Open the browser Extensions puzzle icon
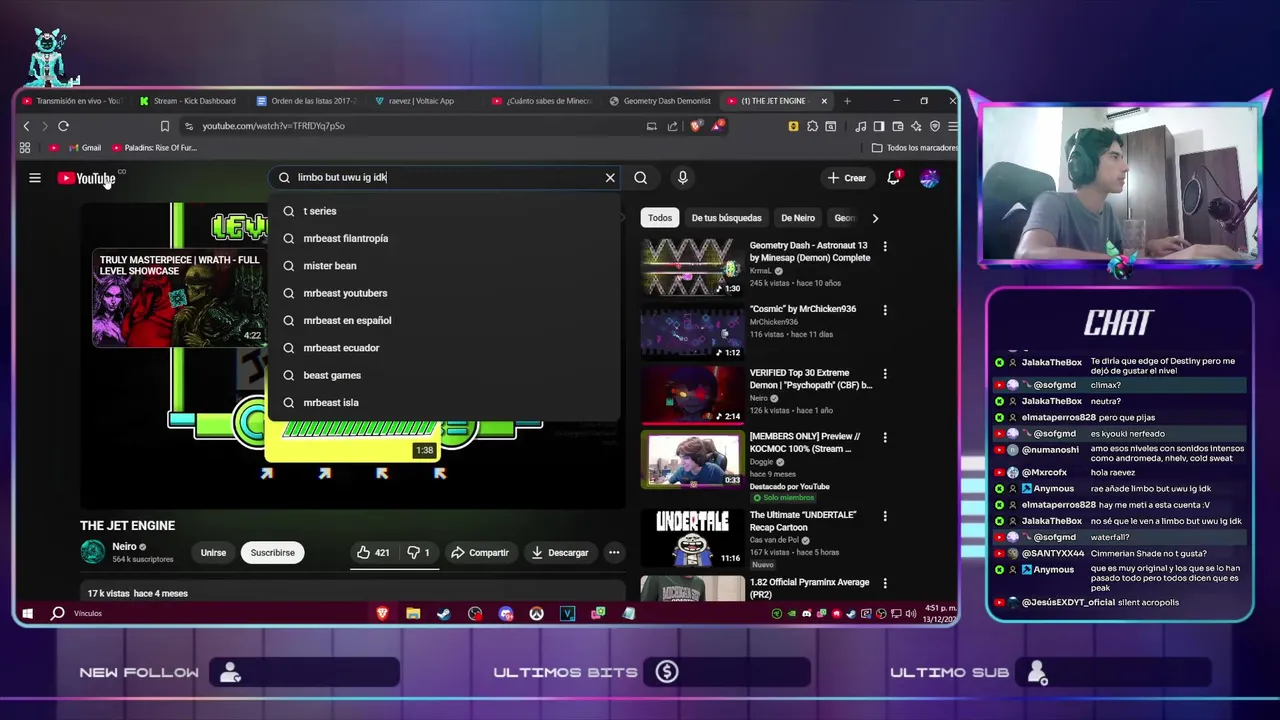The height and width of the screenshot is (720, 1280). pos(812,126)
